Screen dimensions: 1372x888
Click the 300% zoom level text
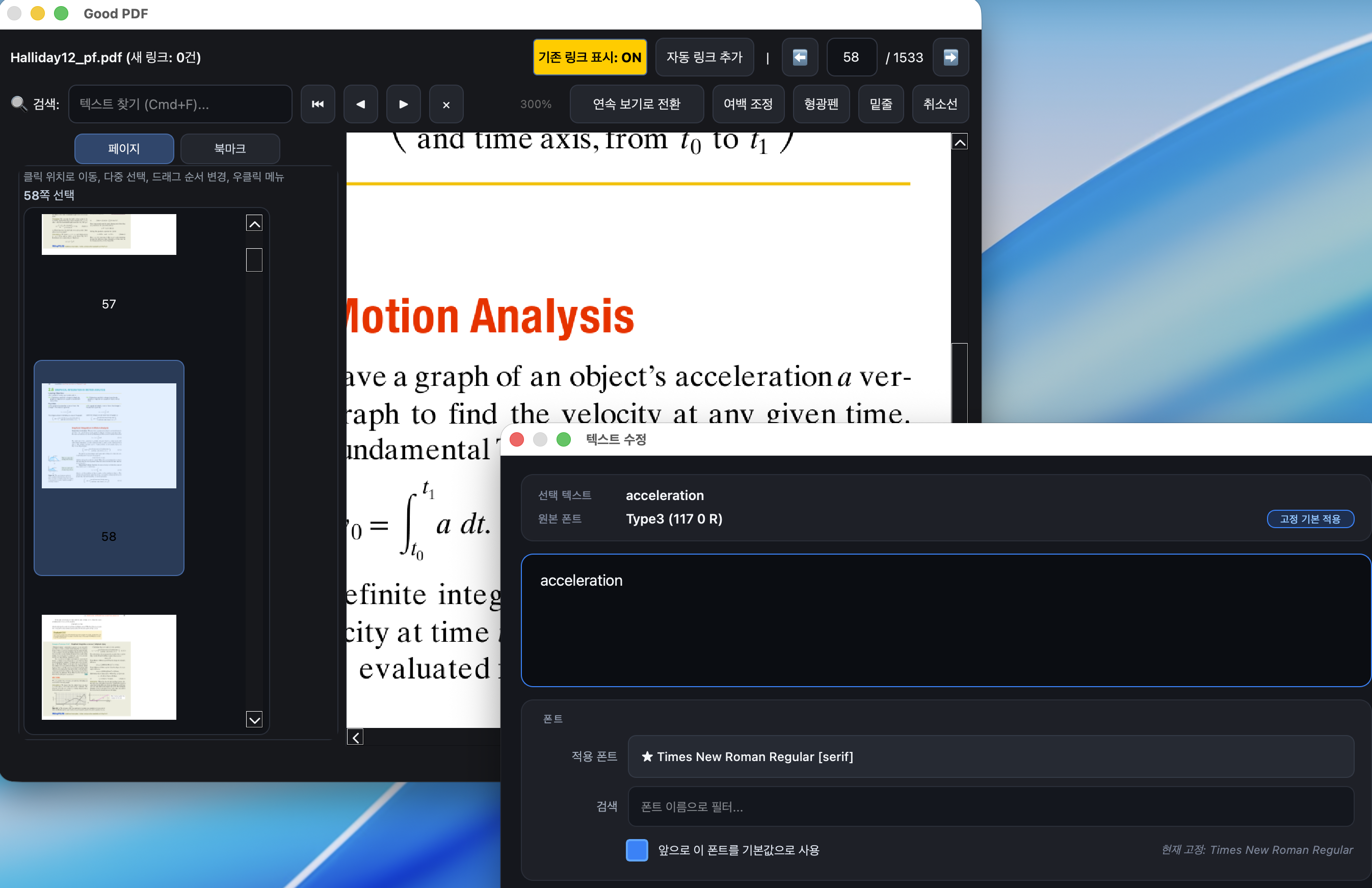(x=536, y=104)
